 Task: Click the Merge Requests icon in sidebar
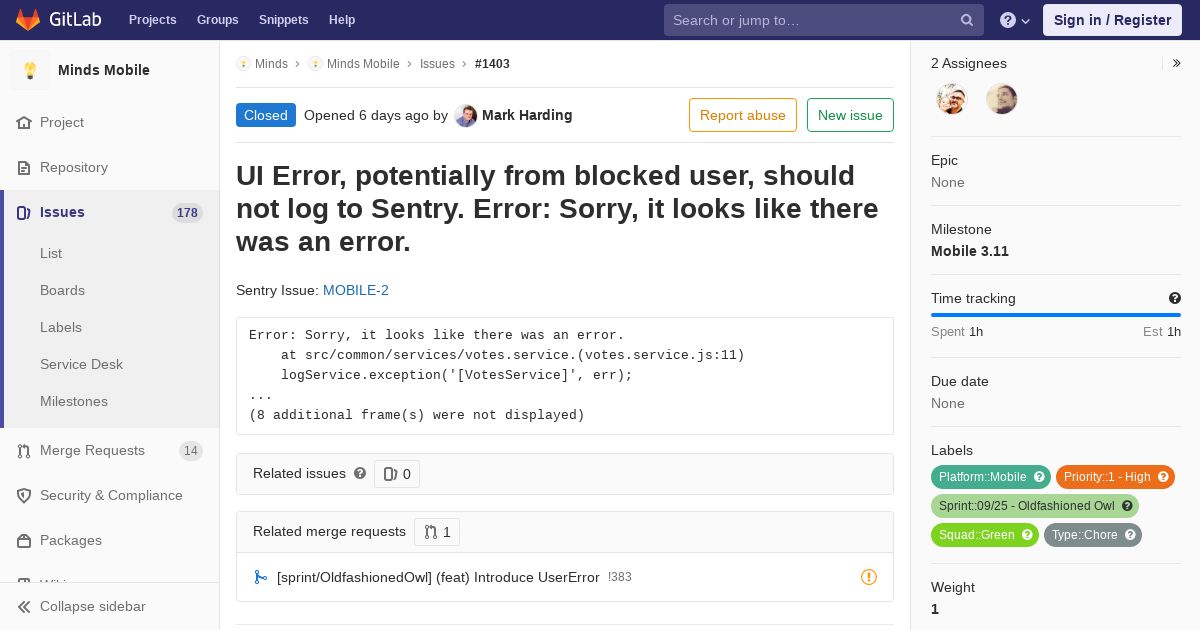(24, 450)
